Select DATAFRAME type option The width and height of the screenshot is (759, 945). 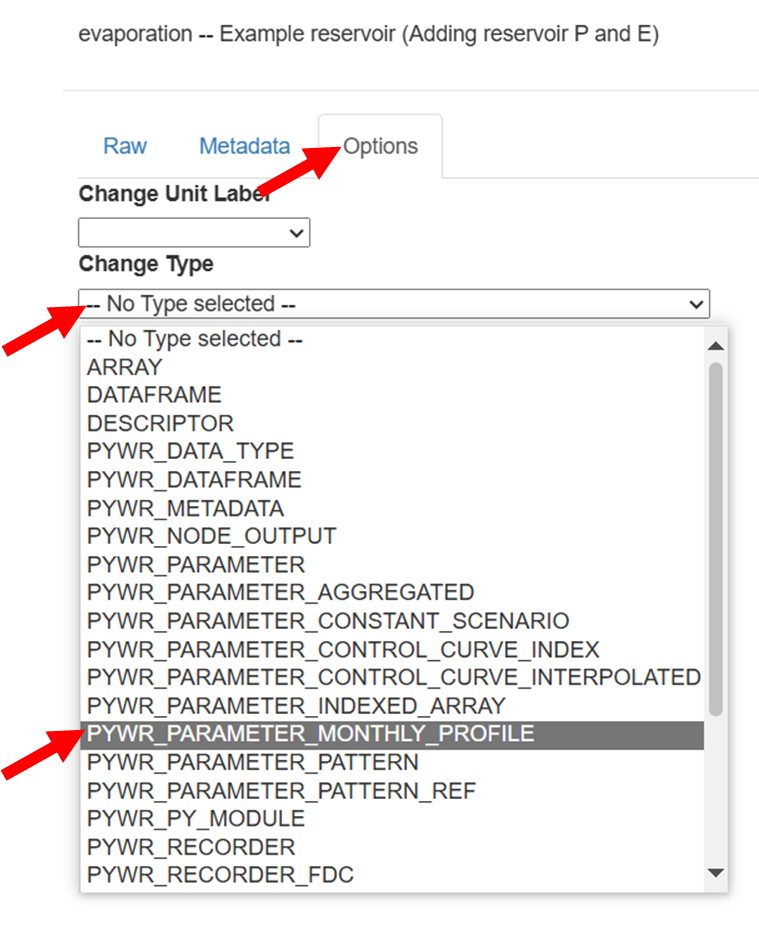(x=154, y=395)
